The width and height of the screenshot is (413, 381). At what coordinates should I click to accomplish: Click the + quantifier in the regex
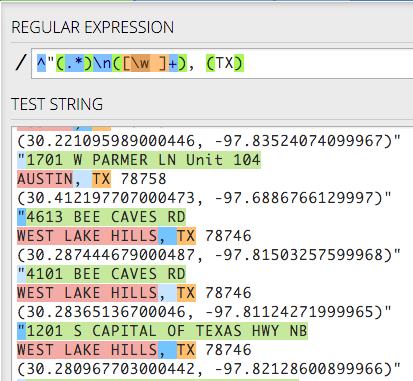click(173, 63)
